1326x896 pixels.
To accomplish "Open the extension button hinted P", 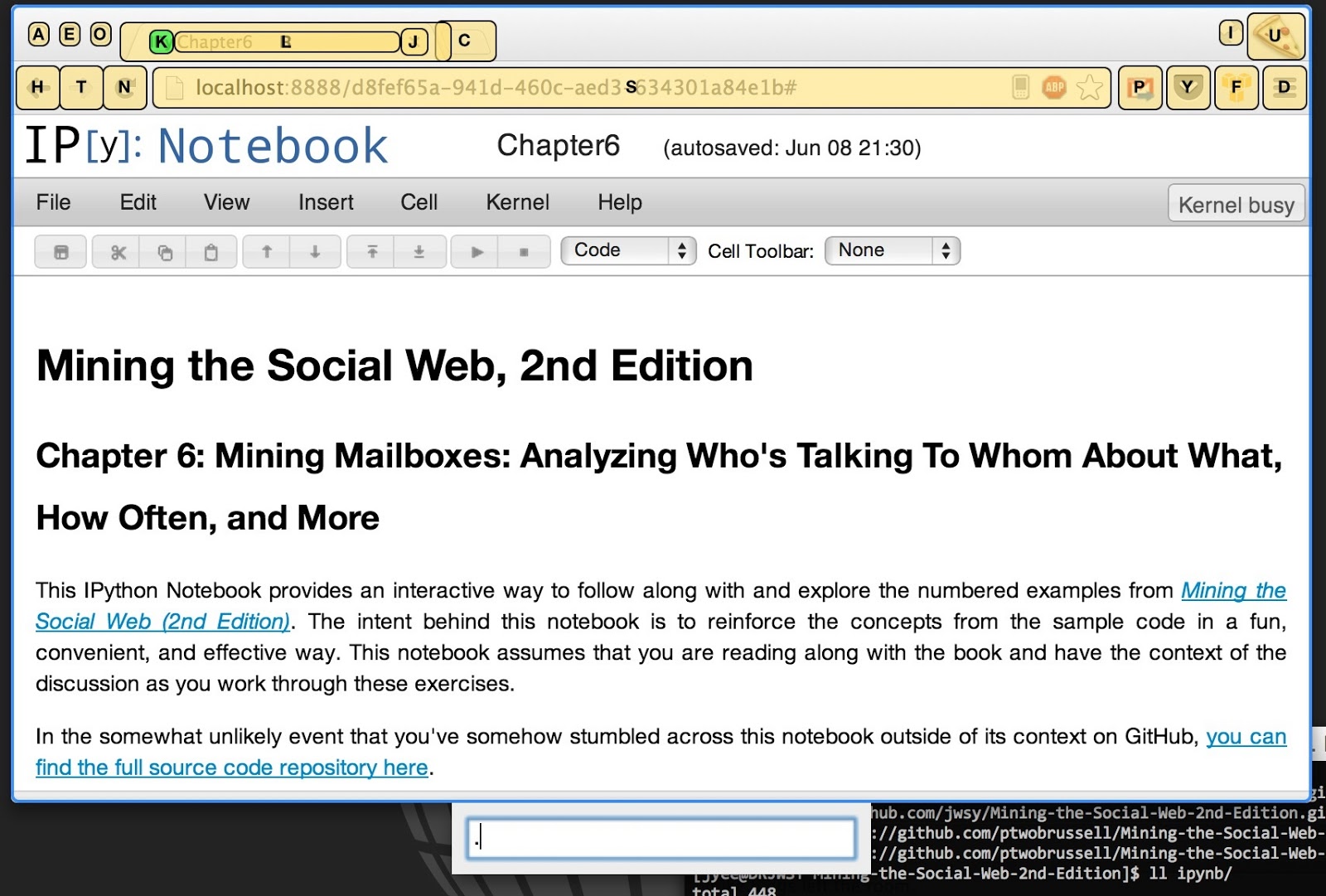I will (x=1140, y=87).
